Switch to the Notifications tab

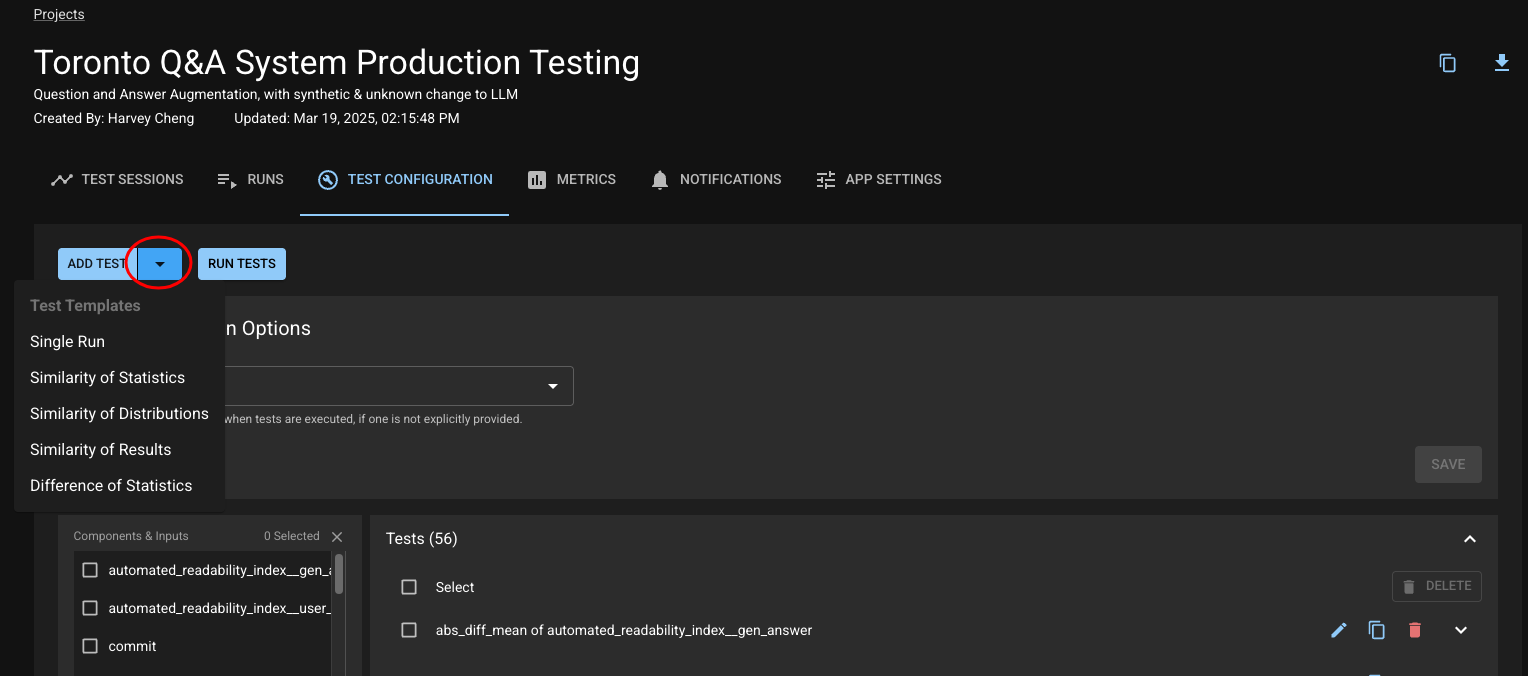[x=715, y=180]
